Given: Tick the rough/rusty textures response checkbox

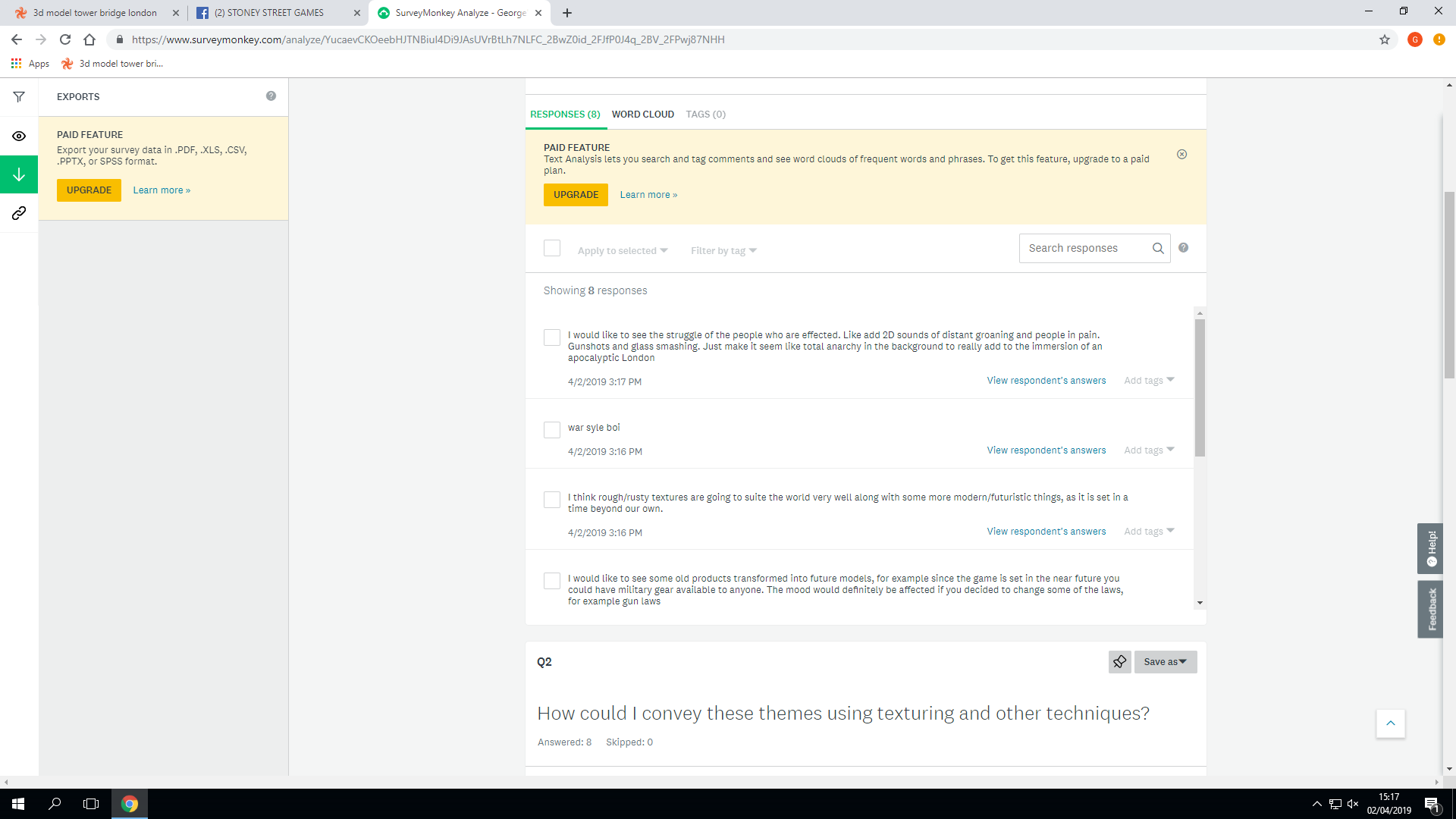Looking at the screenshot, I should (x=552, y=500).
